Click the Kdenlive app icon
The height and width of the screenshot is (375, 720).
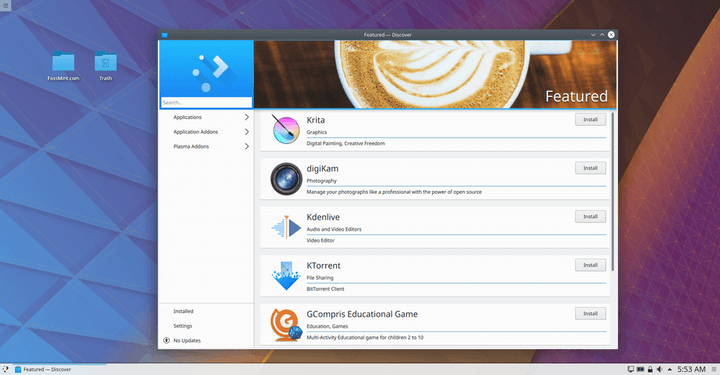[286, 227]
